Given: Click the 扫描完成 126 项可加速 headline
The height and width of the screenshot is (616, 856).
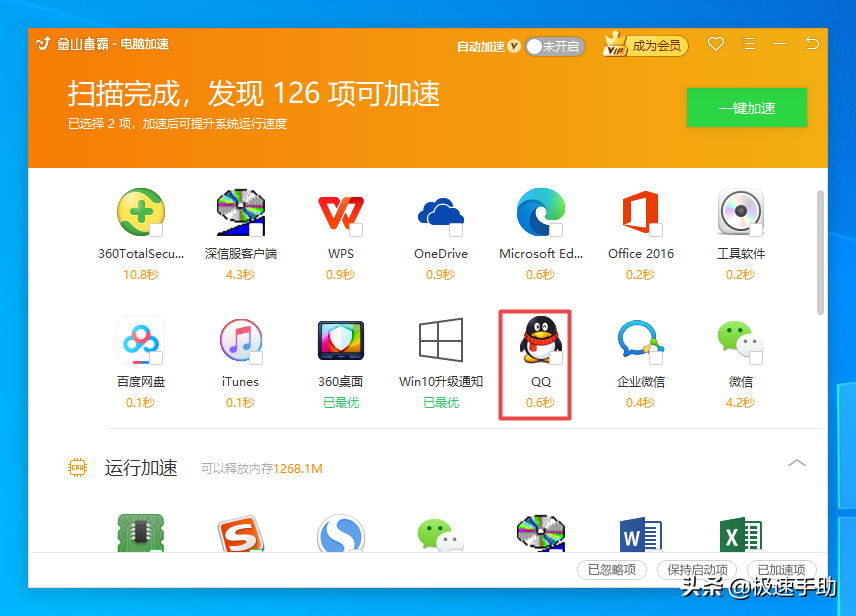Looking at the screenshot, I should click(253, 93).
